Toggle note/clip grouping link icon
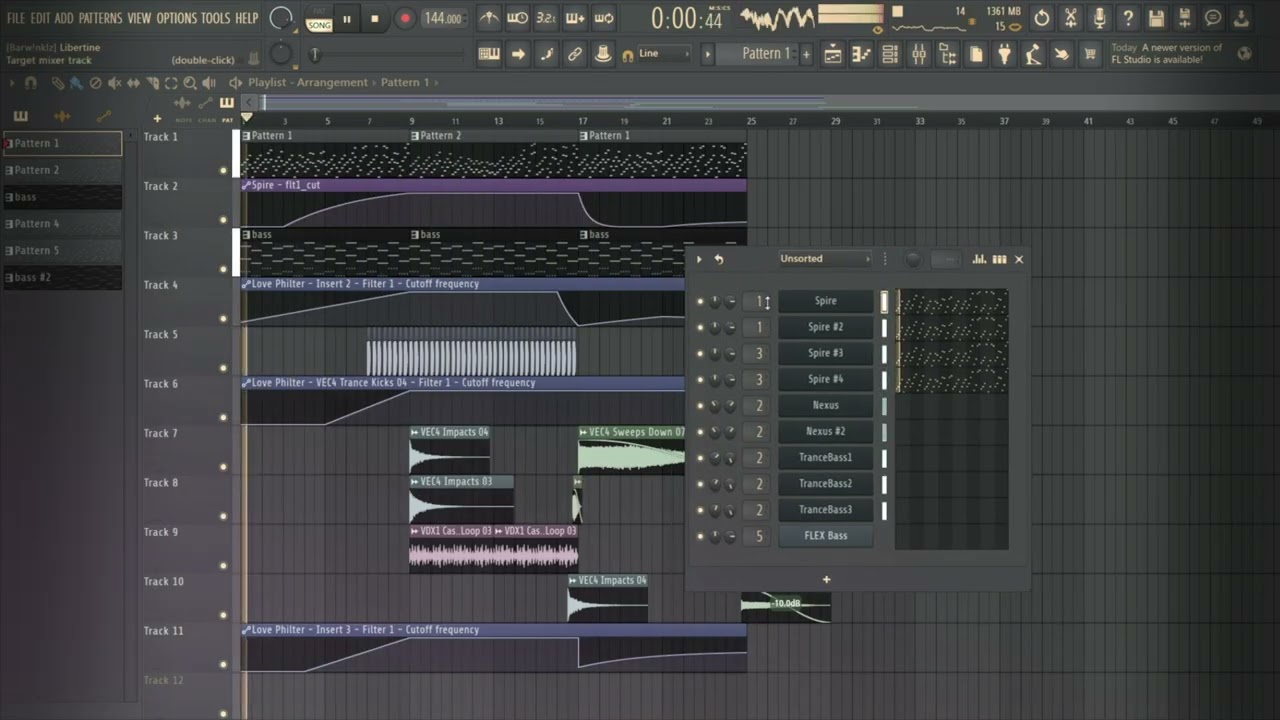1280x720 pixels. coord(575,54)
